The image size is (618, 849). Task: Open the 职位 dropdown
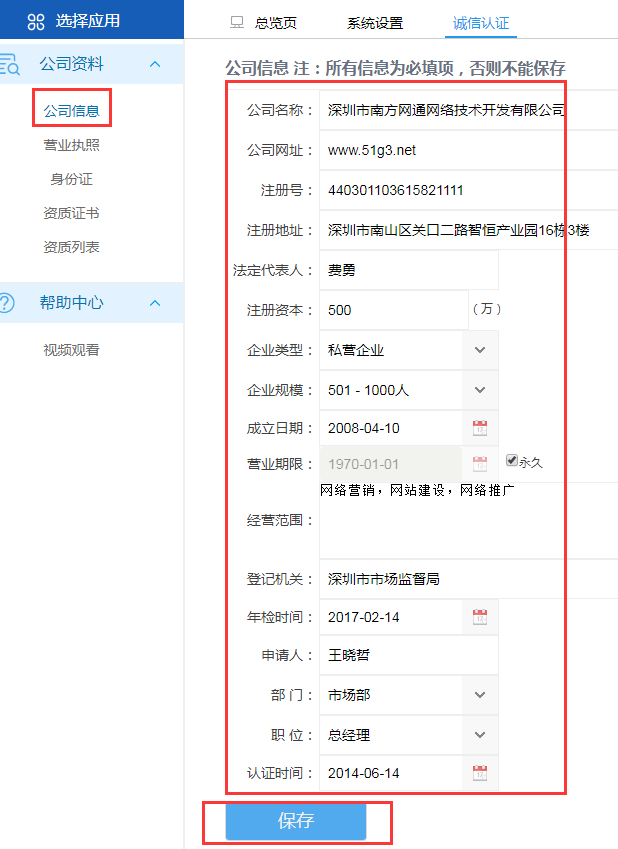point(480,735)
